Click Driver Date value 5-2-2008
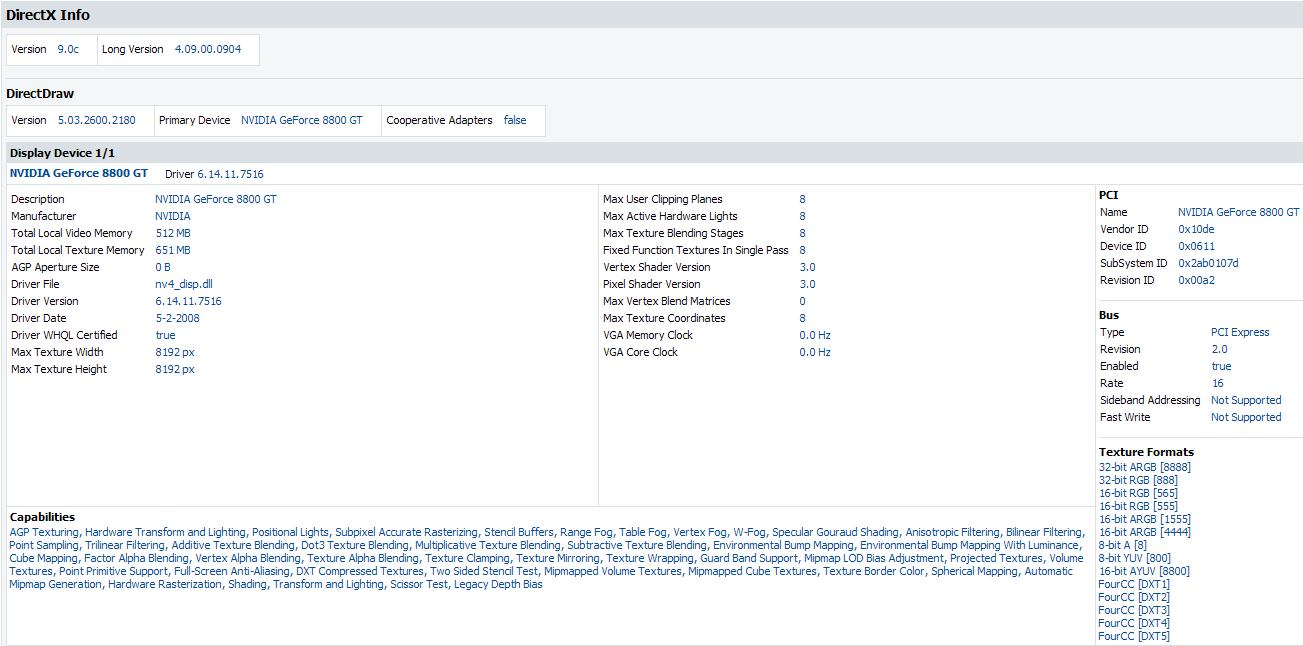This screenshot has height=646, width=1303. click(x=177, y=318)
